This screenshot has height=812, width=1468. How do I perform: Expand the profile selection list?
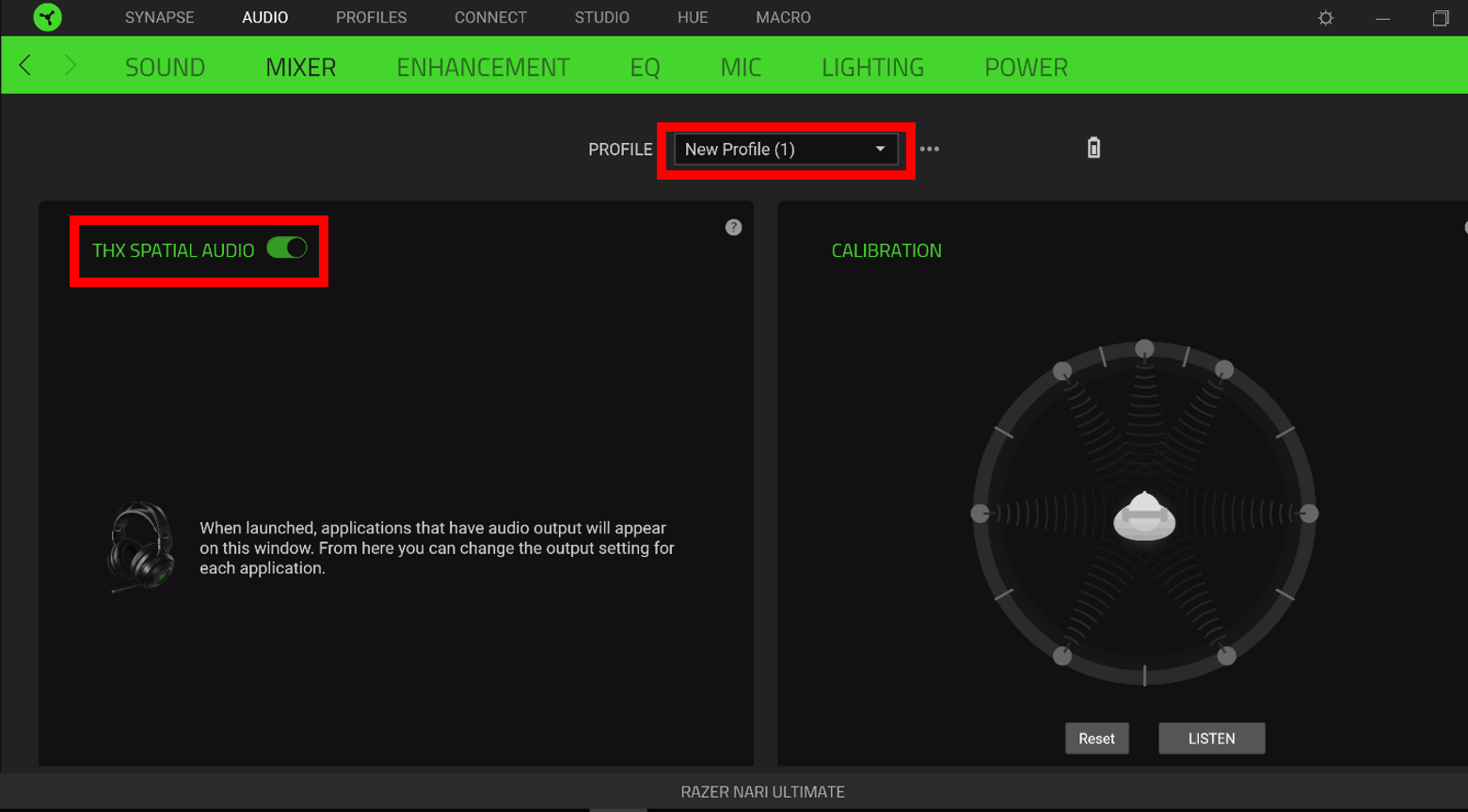(x=786, y=149)
